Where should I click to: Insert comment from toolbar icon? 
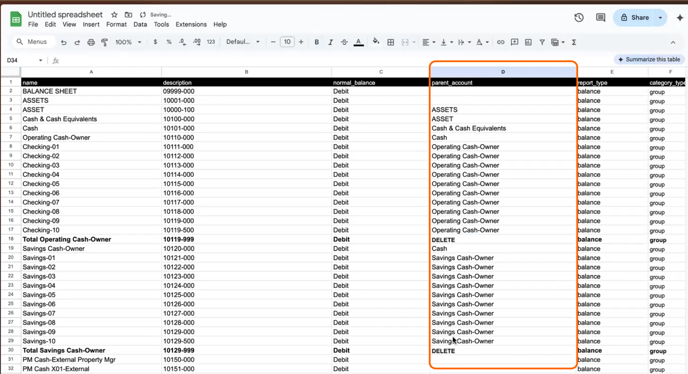click(x=514, y=42)
